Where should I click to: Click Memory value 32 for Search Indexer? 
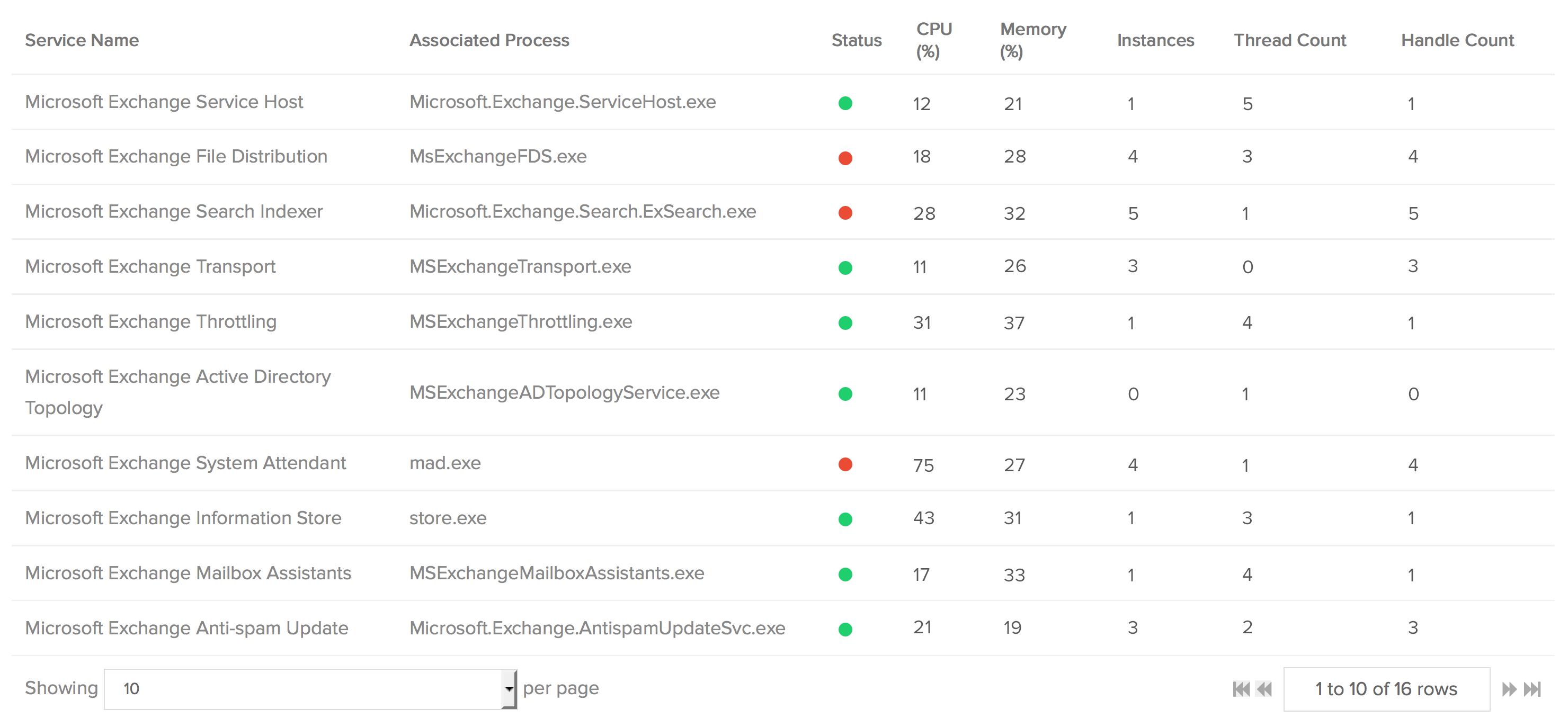point(1014,213)
